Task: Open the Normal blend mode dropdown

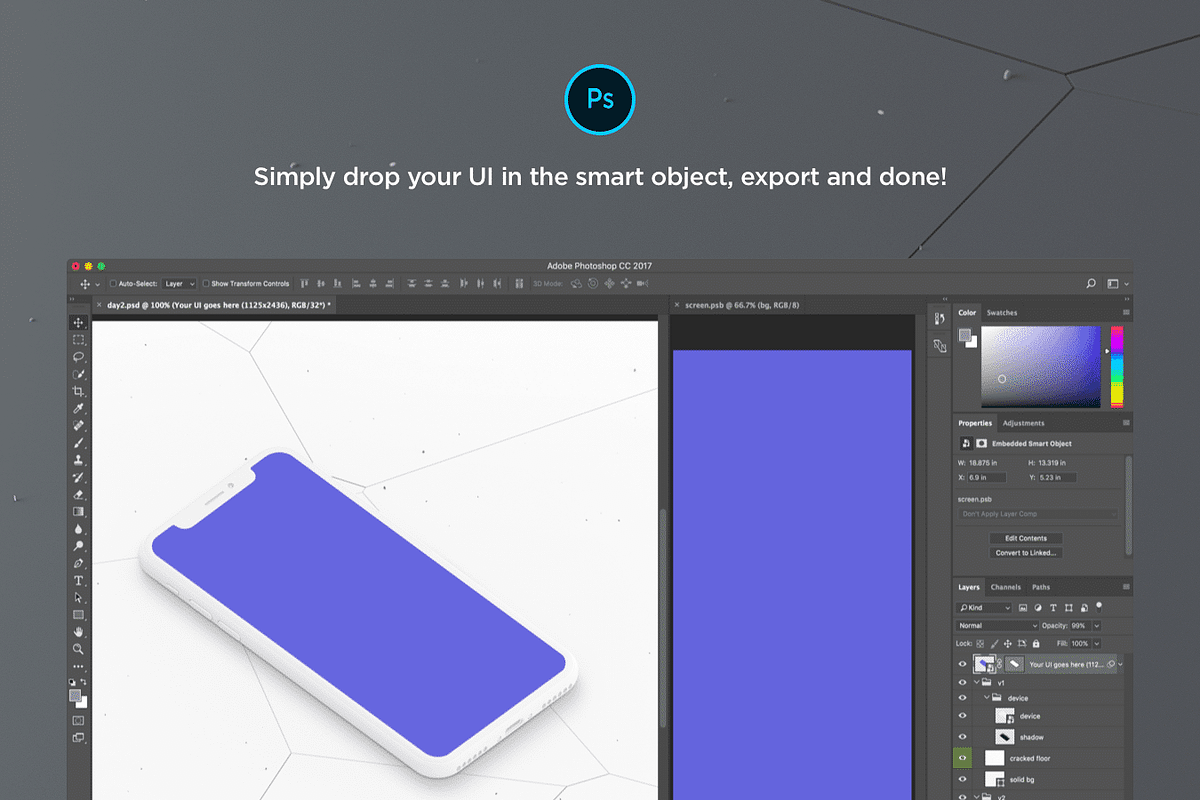Action: pos(997,626)
